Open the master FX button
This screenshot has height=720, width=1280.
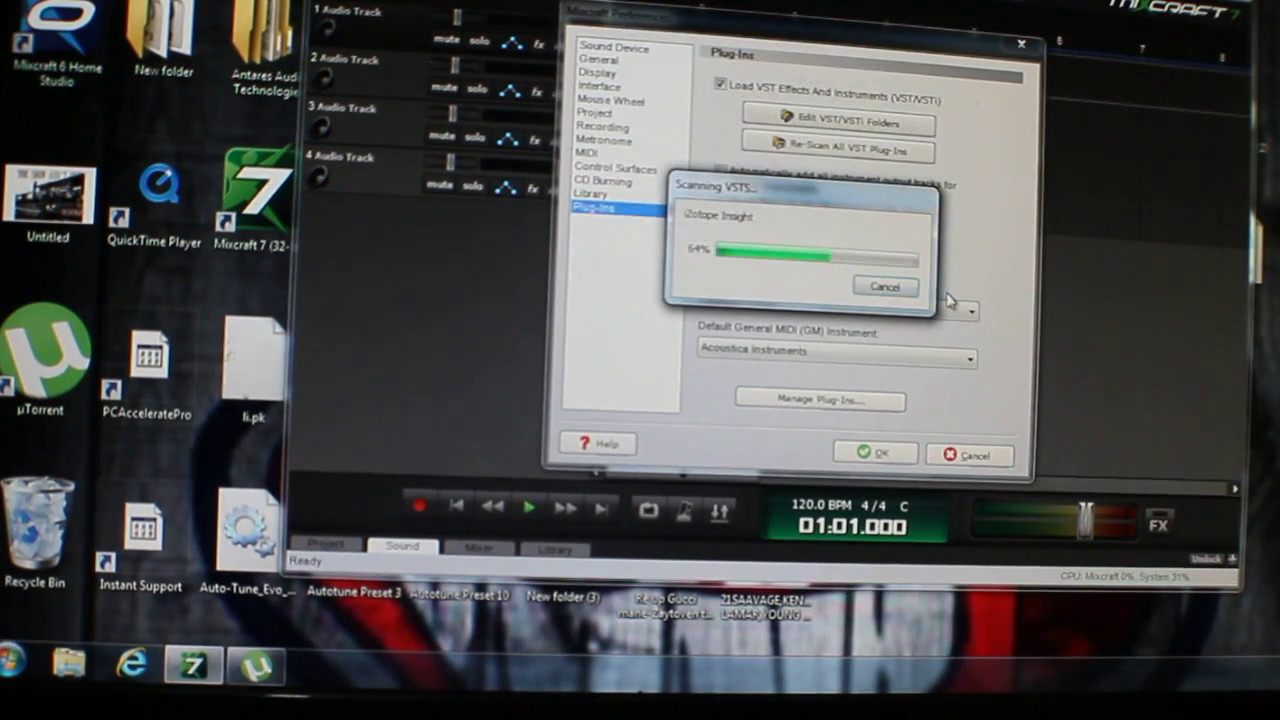(1158, 525)
